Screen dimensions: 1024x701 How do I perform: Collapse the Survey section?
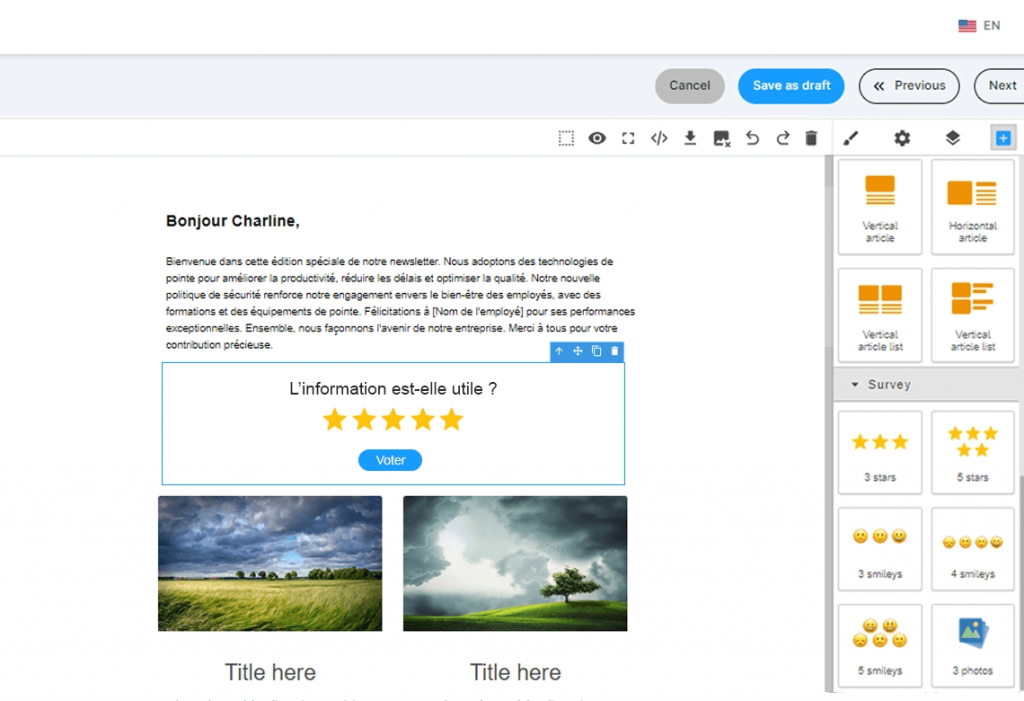(x=855, y=384)
